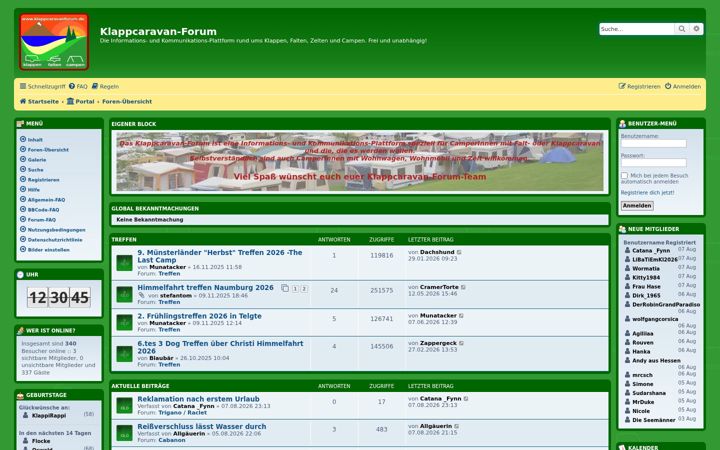The height and width of the screenshot is (450, 720).
Task: Click the Anmelden button in Benutzer-Menü
Action: 637,206
